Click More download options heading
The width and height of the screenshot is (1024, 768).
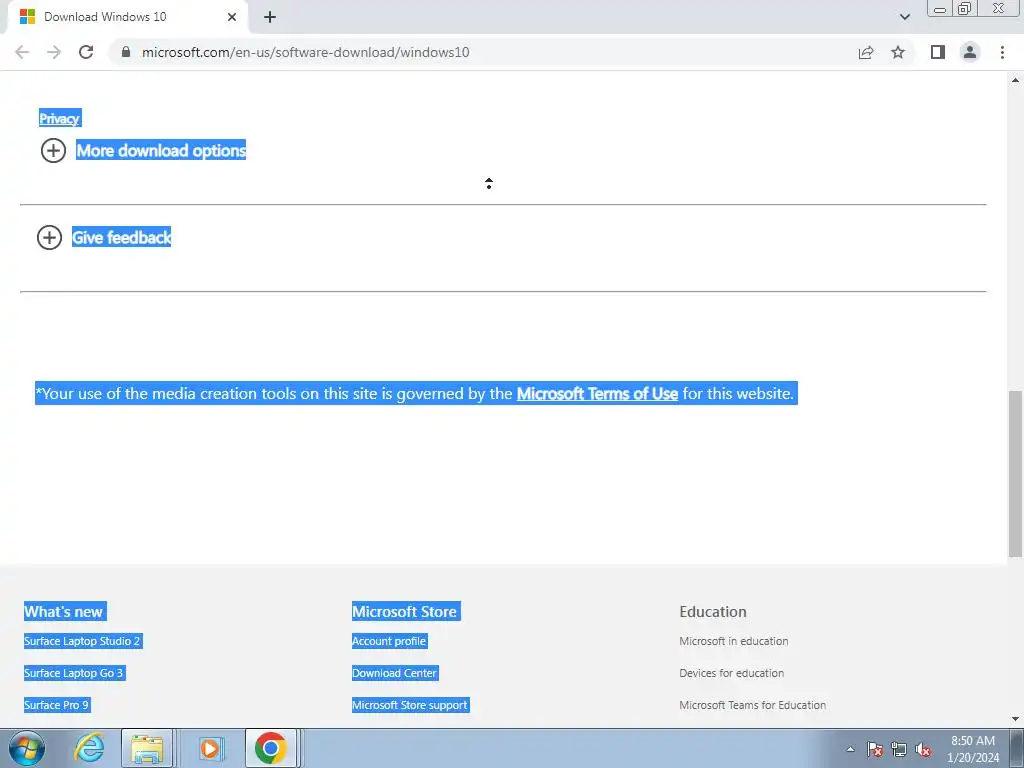click(x=161, y=150)
